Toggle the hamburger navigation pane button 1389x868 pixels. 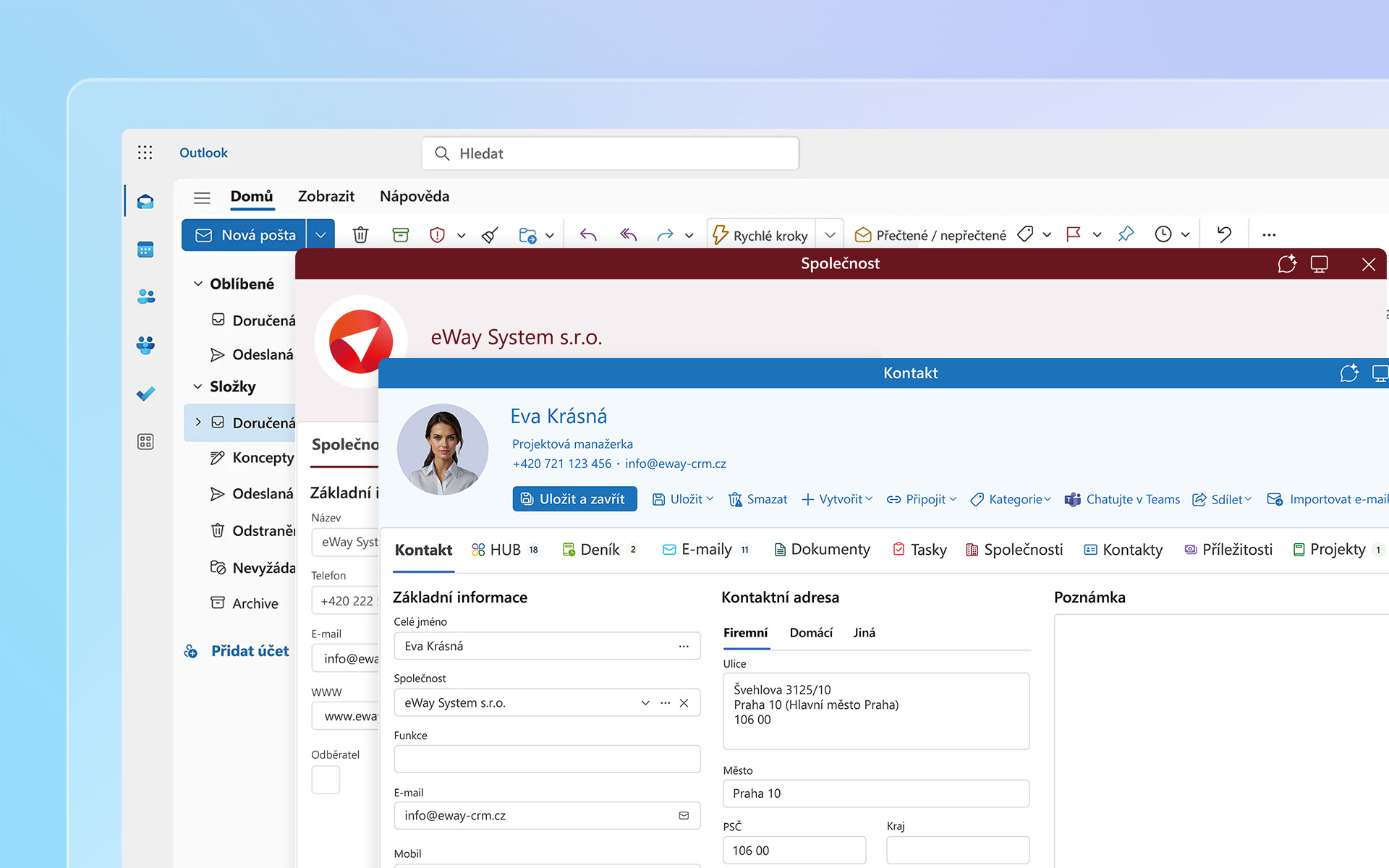(x=202, y=197)
